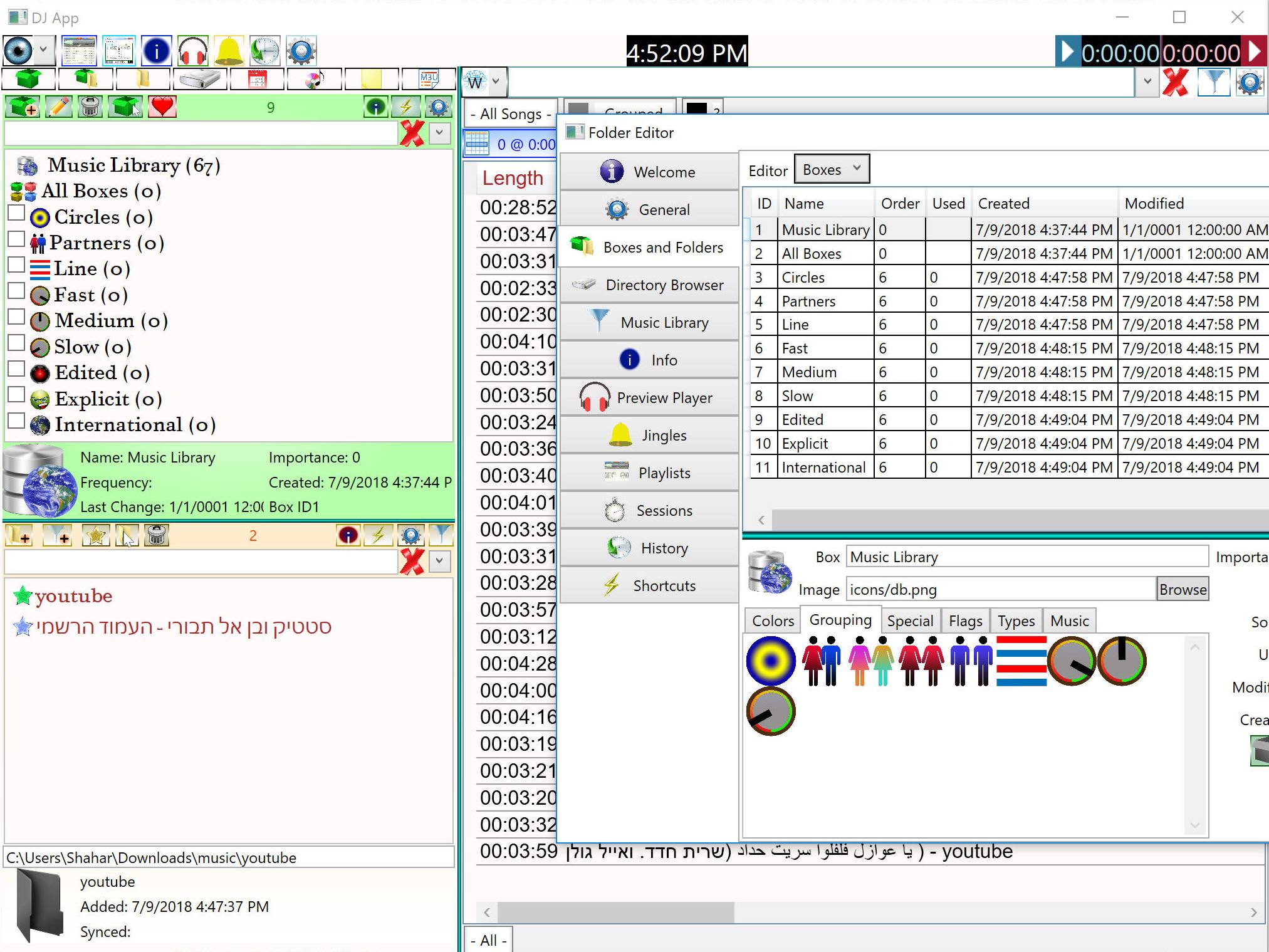Click the funnel filter icon near search
Image resolution: width=1269 pixels, height=952 pixels.
(x=1213, y=82)
